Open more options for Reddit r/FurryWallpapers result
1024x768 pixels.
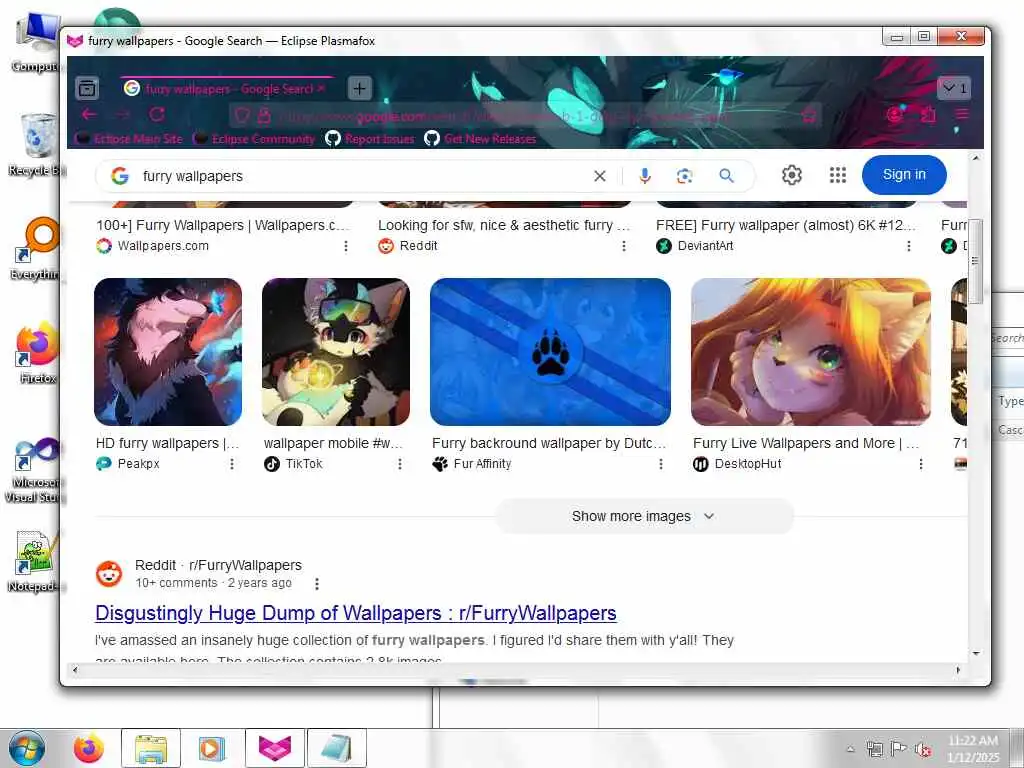[x=317, y=584]
